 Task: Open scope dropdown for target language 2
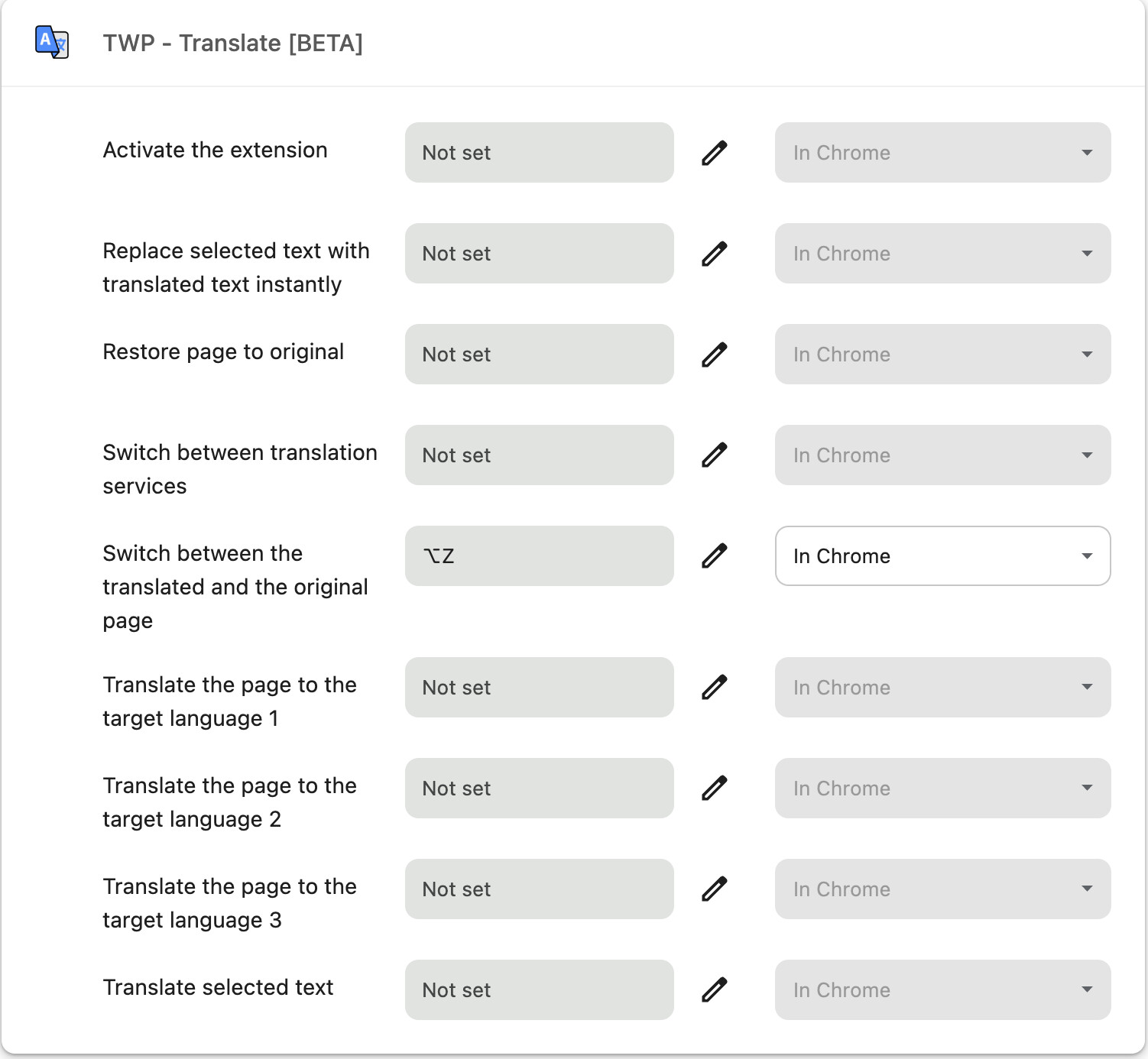(942, 789)
